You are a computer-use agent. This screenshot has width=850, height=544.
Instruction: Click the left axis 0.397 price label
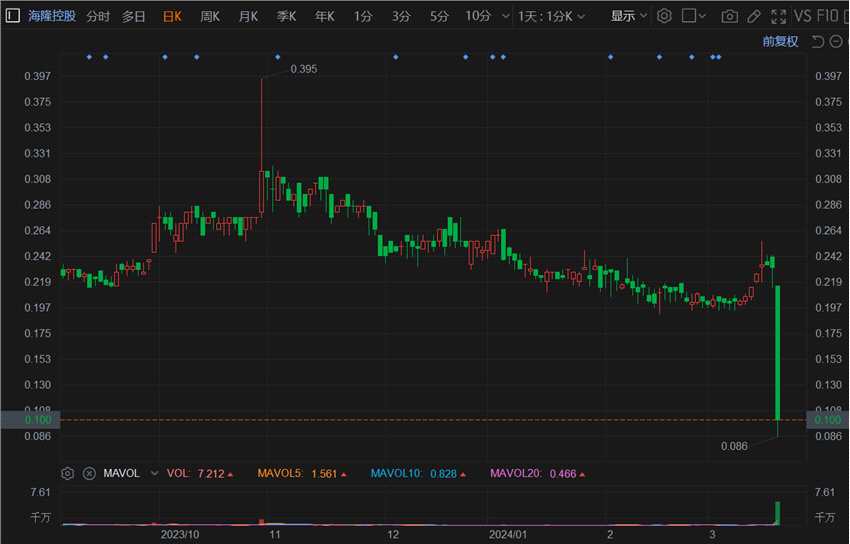coord(37,76)
